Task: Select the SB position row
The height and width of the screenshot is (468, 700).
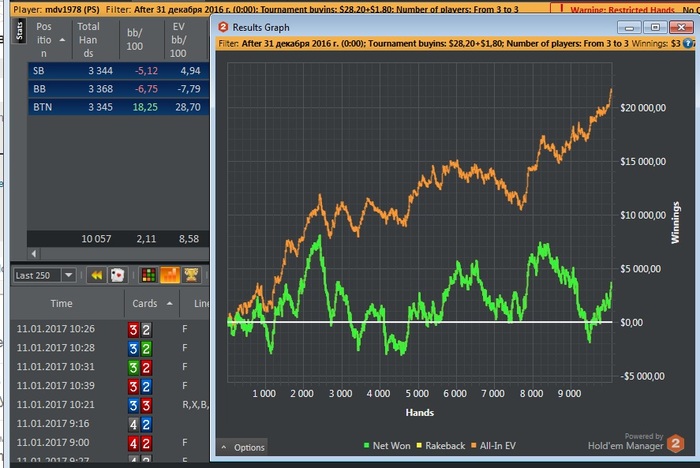Action: pos(118,71)
